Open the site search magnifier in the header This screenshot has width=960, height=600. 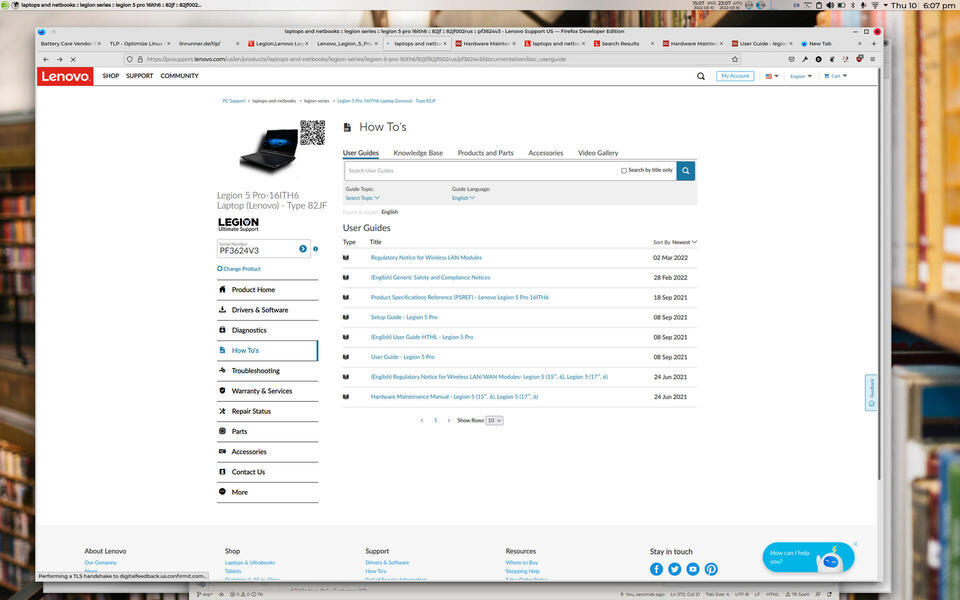click(x=700, y=76)
